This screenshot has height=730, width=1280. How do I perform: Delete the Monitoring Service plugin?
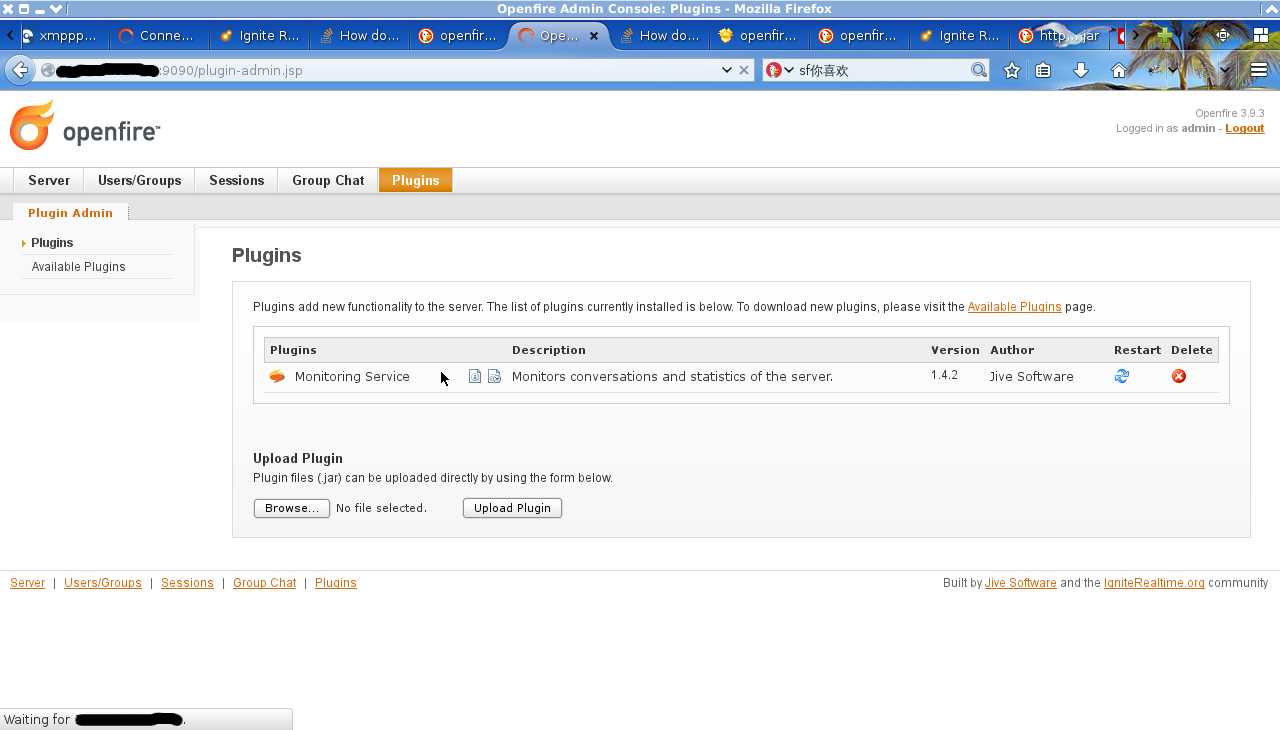1179,376
